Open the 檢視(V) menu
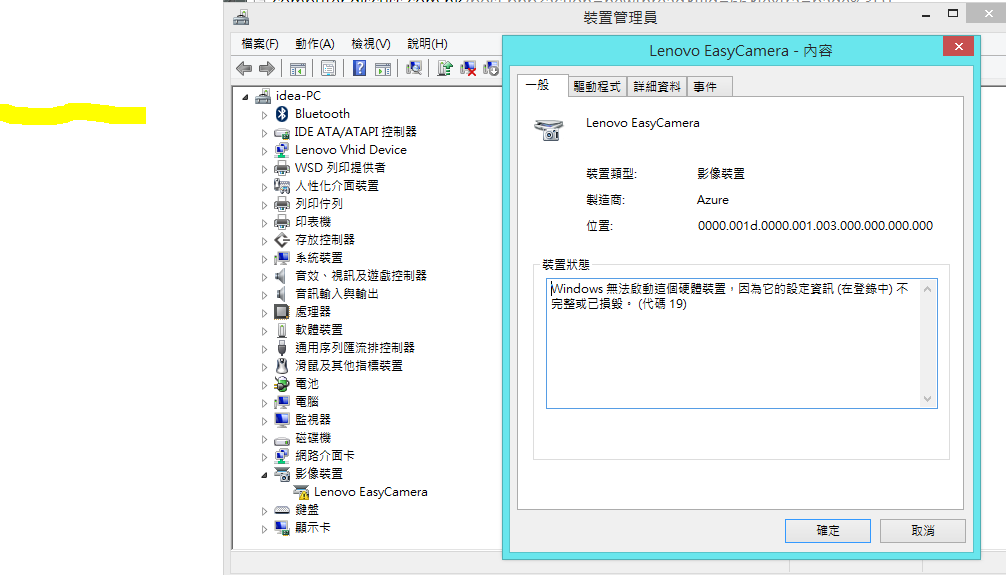 click(371, 44)
